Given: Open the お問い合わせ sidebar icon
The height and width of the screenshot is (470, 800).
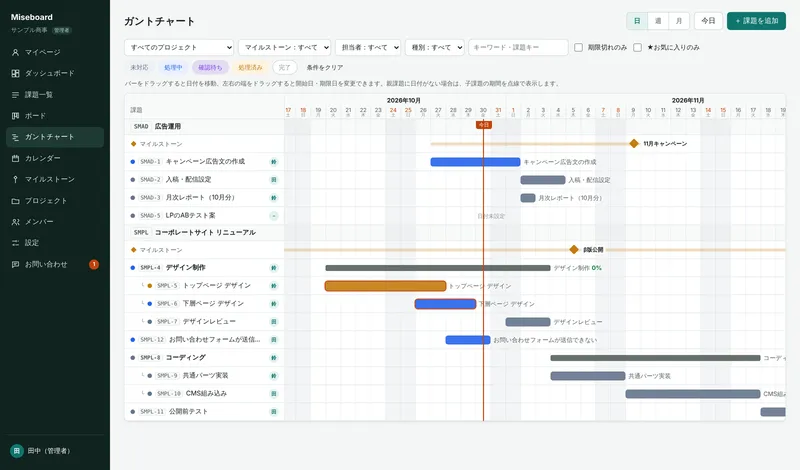Looking at the screenshot, I should (15, 264).
